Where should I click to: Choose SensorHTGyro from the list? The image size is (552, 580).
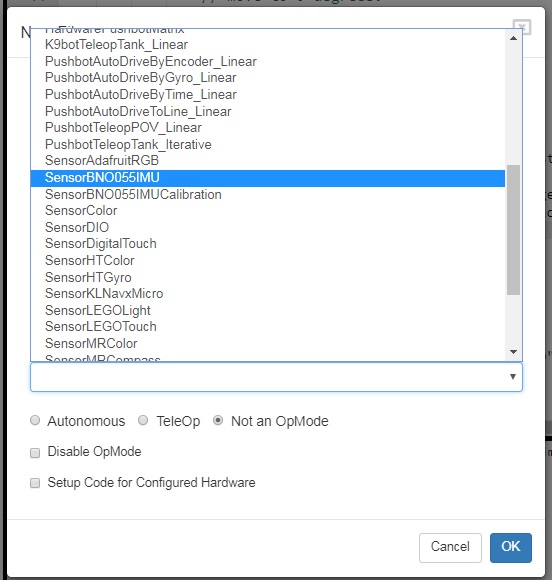268,277
